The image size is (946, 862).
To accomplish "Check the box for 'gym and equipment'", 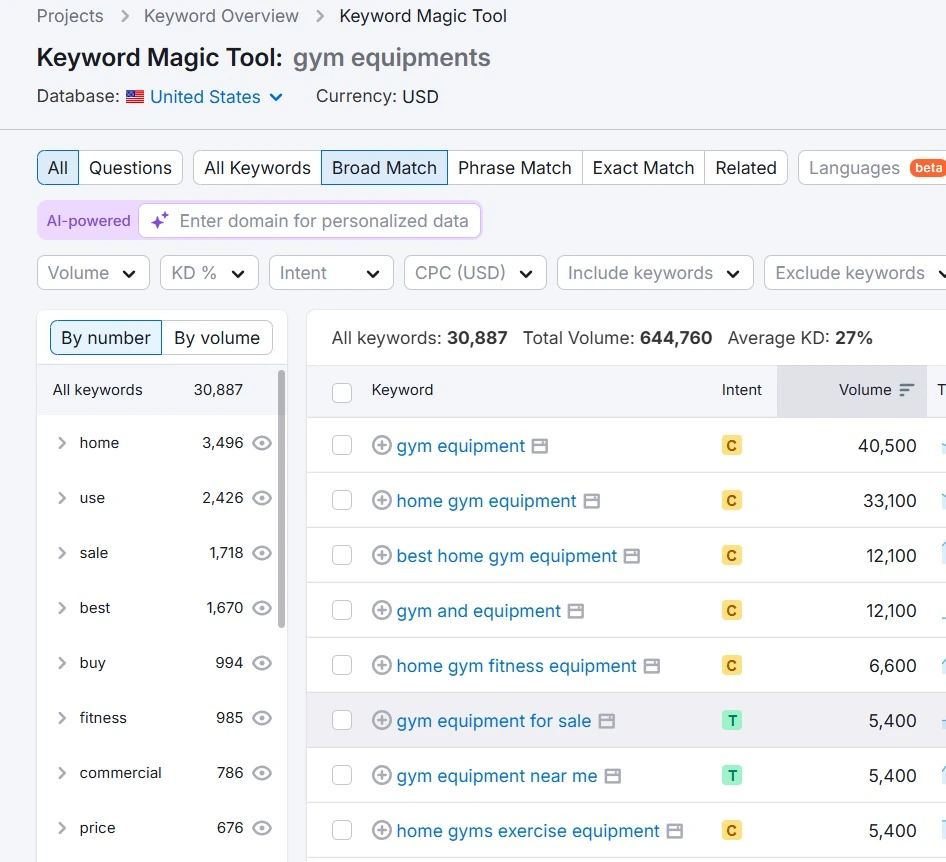I will [x=342, y=610].
